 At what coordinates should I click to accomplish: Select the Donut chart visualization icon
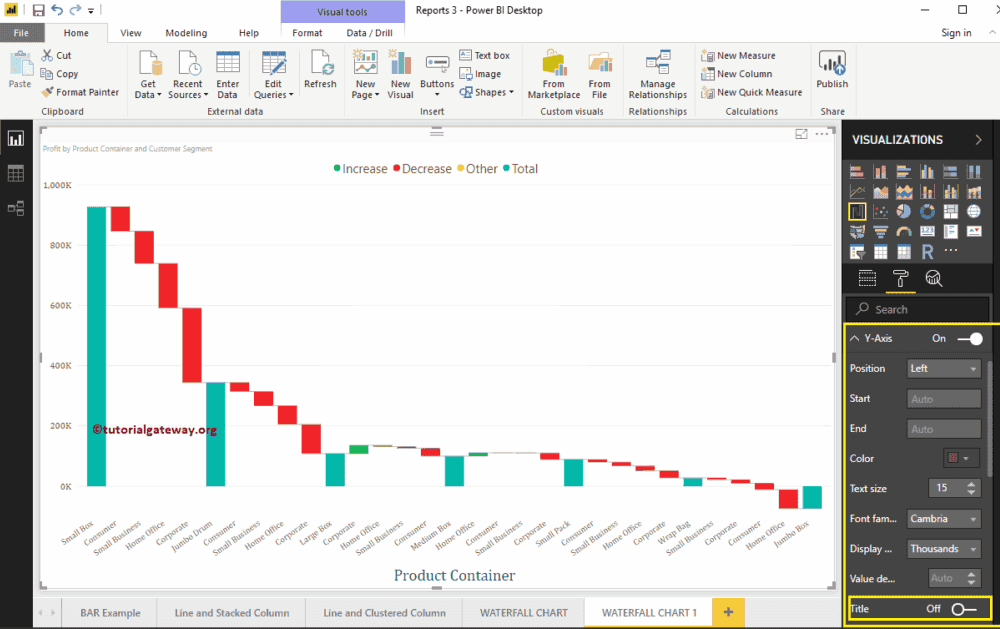coord(926,211)
